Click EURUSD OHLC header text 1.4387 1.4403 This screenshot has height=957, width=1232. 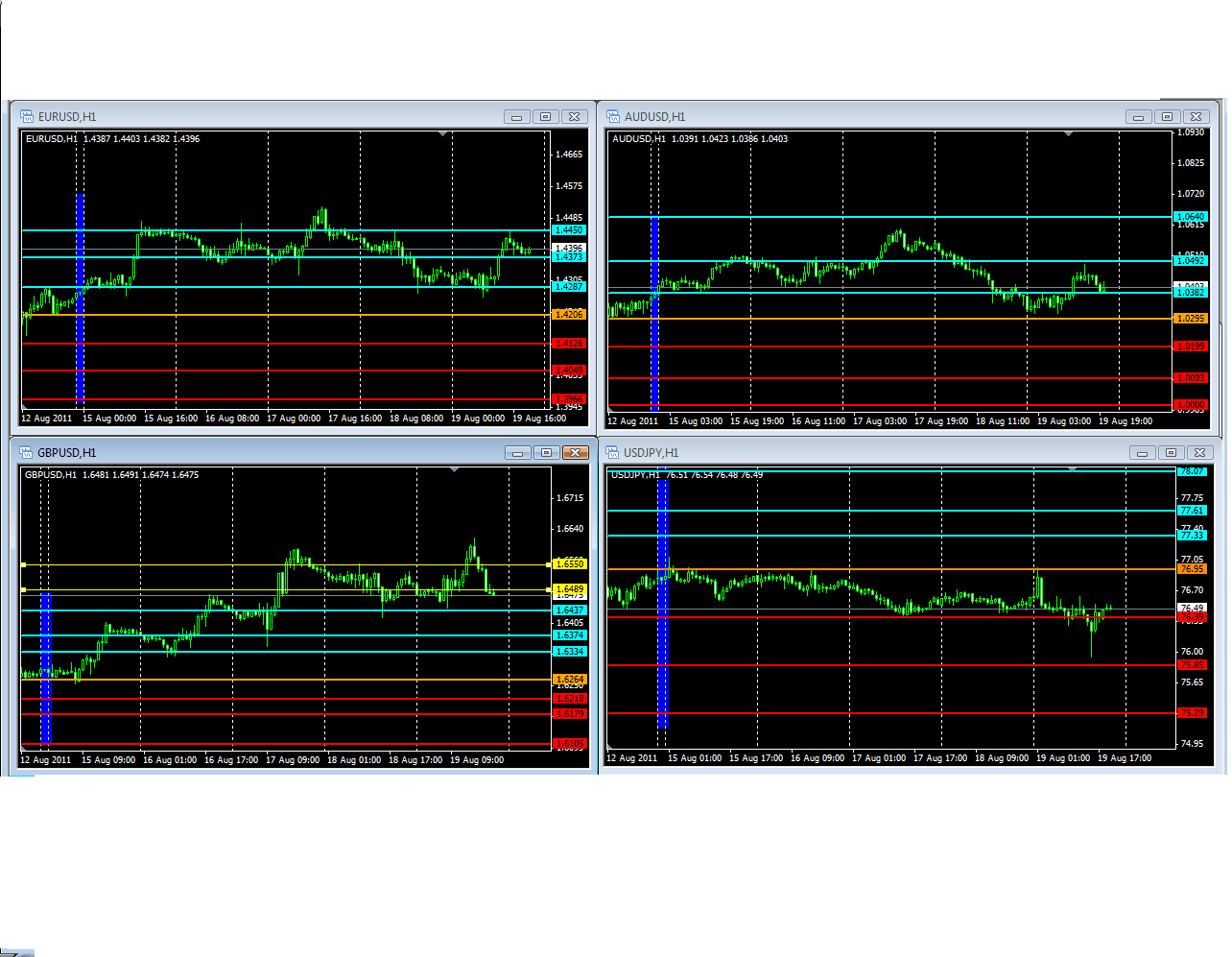(111, 139)
